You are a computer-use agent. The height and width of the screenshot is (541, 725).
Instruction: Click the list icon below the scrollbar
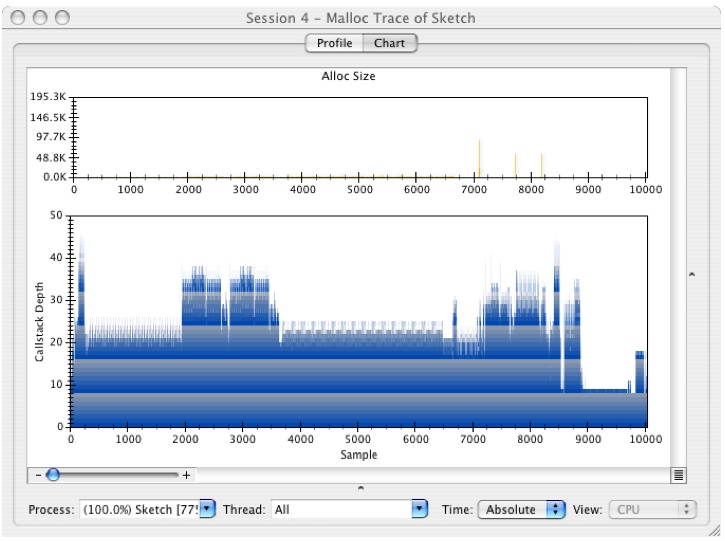click(678, 475)
